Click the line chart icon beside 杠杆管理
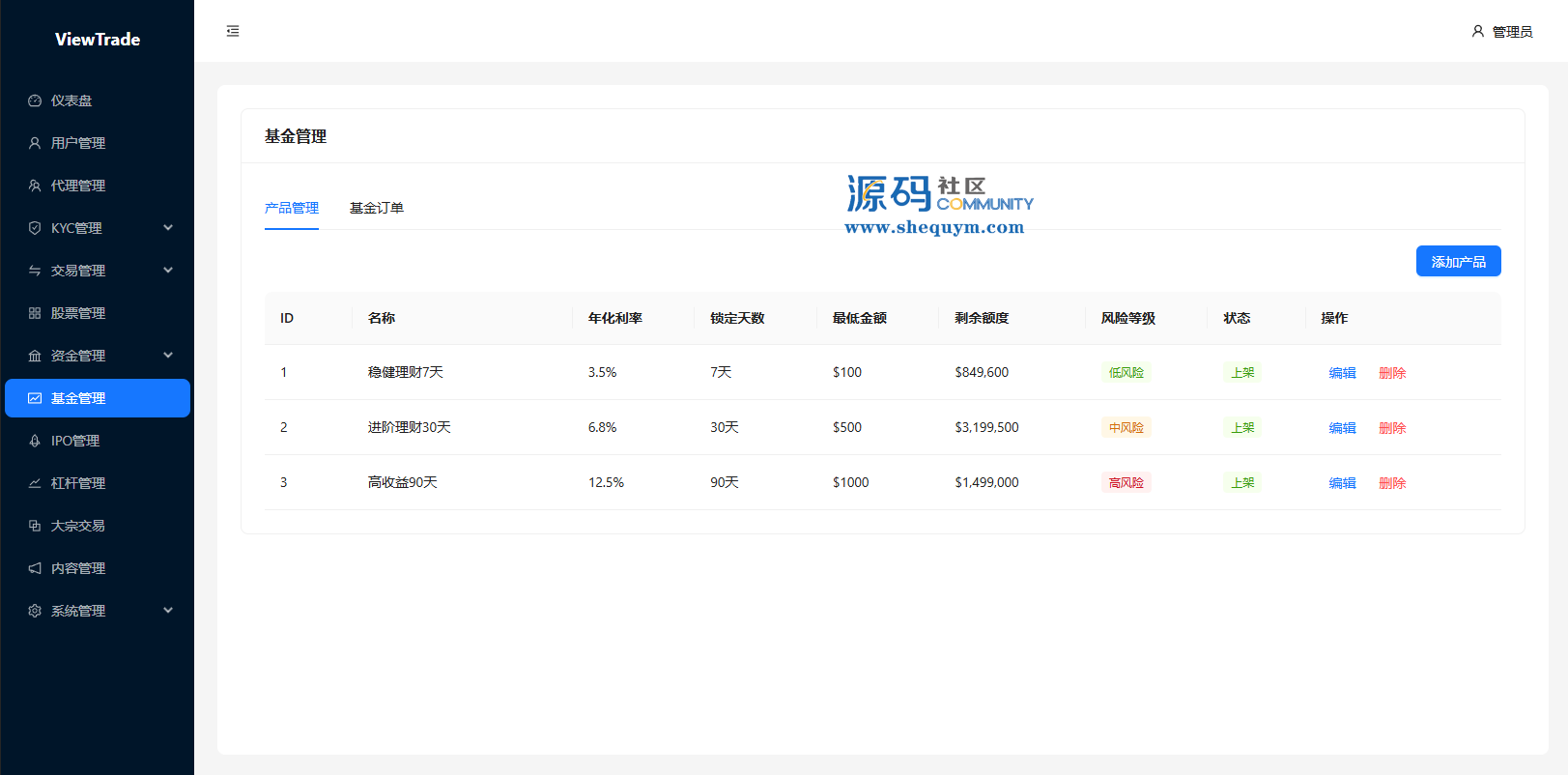The height and width of the screenshot is (775, 1568). click(35, 483)
